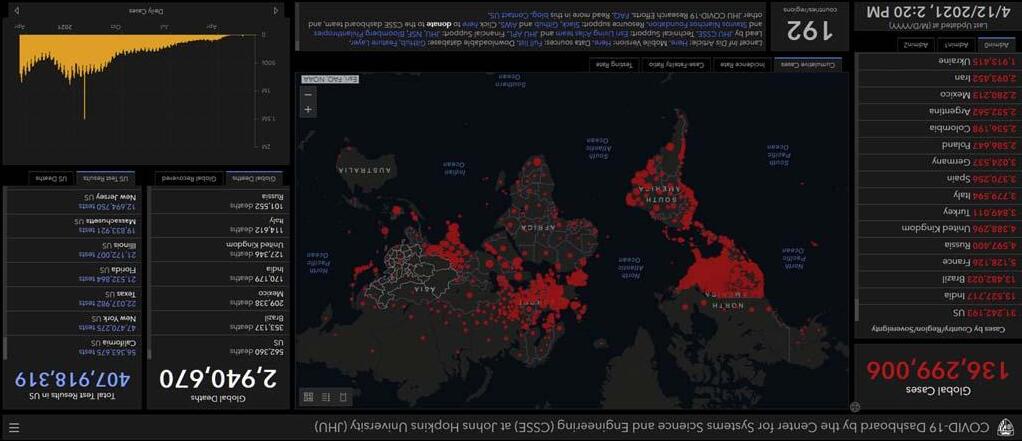Click the Johns Hopkins shield logo
Image resolution: width=1022 pixels, height=441 pixels.
point(1006,428)
